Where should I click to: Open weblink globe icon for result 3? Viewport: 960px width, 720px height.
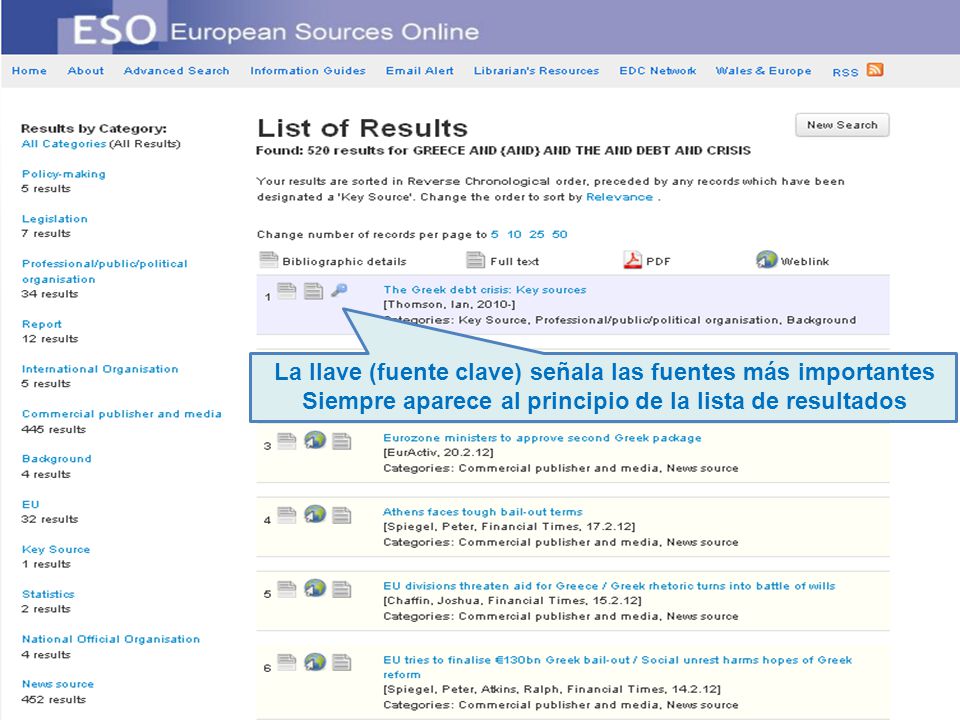315,440
